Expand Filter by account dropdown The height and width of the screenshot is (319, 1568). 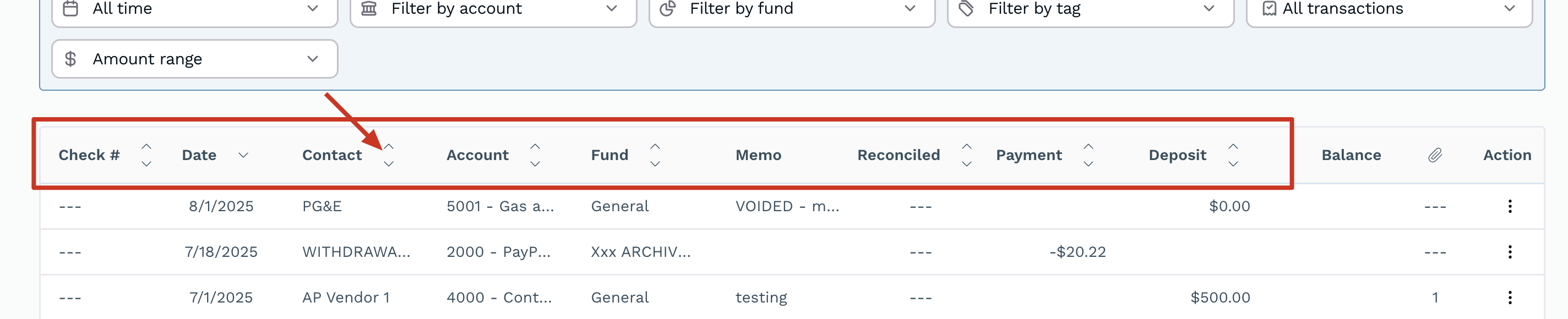tap(493, 9)
